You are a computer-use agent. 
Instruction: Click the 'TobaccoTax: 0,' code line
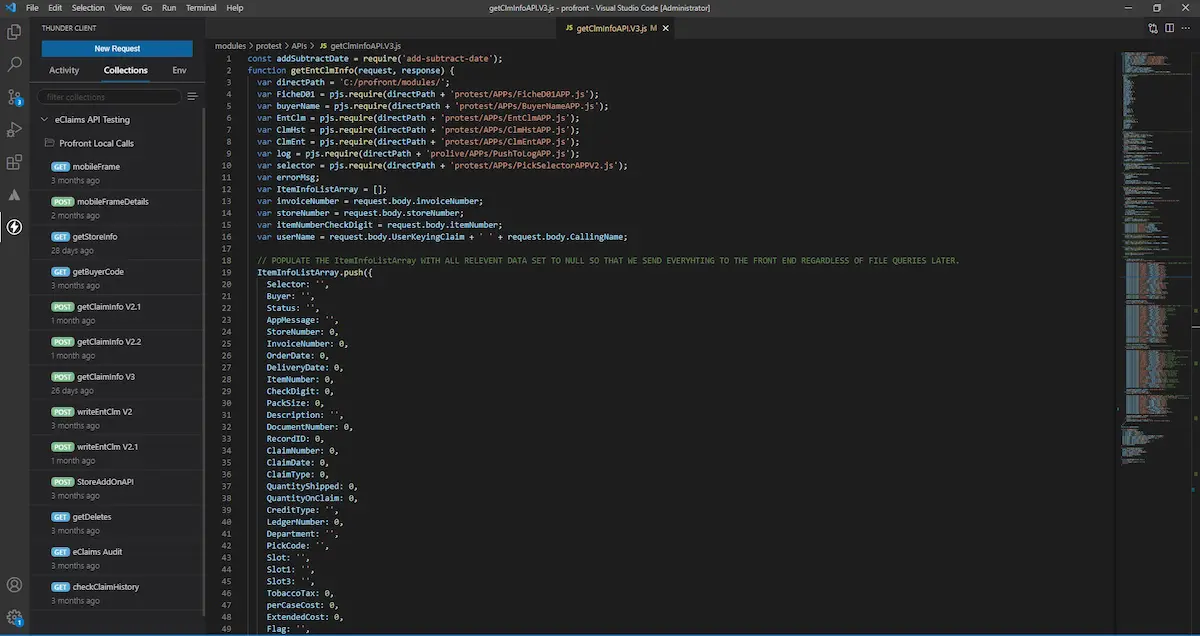[x=302, y=593]
